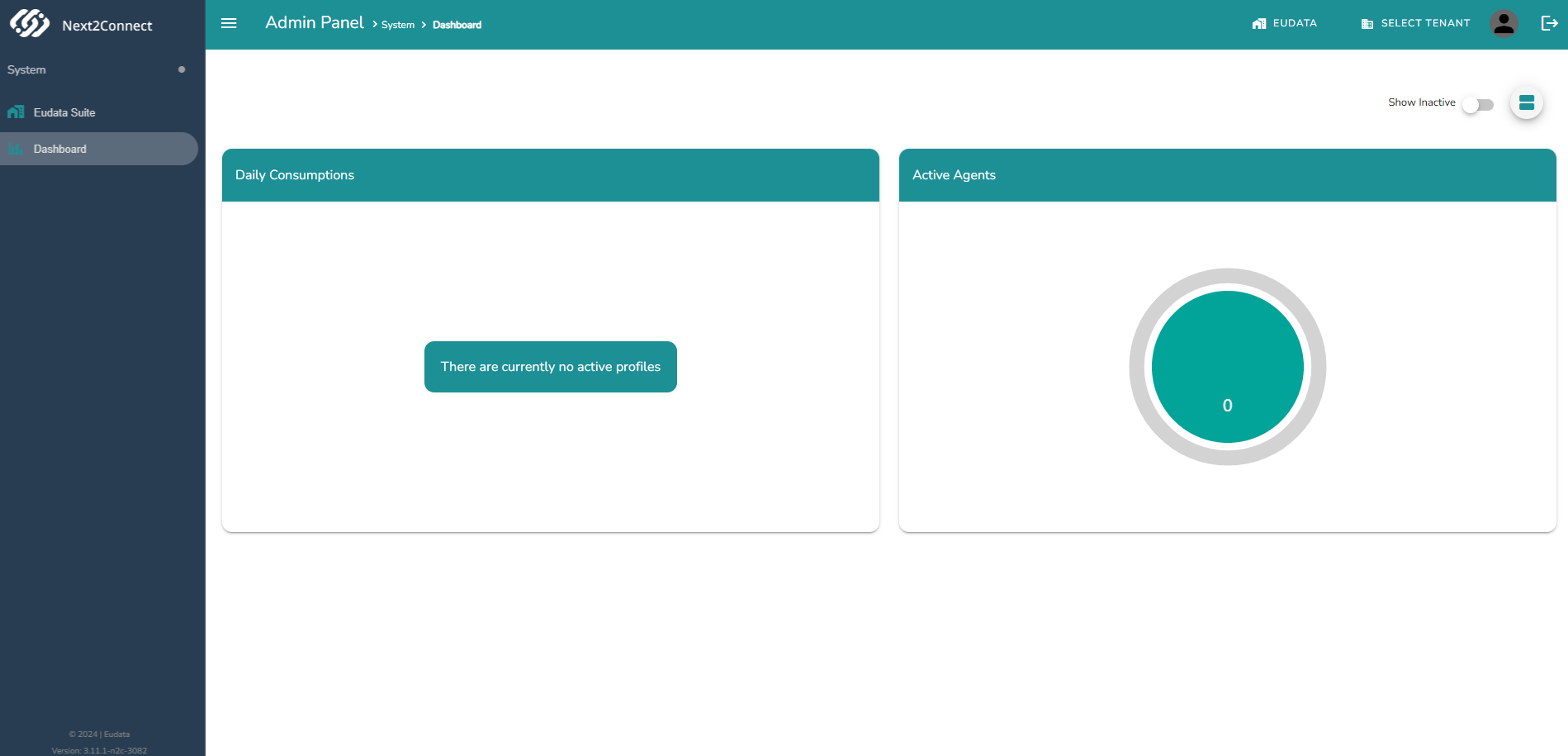Click the Select Tenant building icon
This screenshot has height=756, width=1568.
(x=1367, y=23)
